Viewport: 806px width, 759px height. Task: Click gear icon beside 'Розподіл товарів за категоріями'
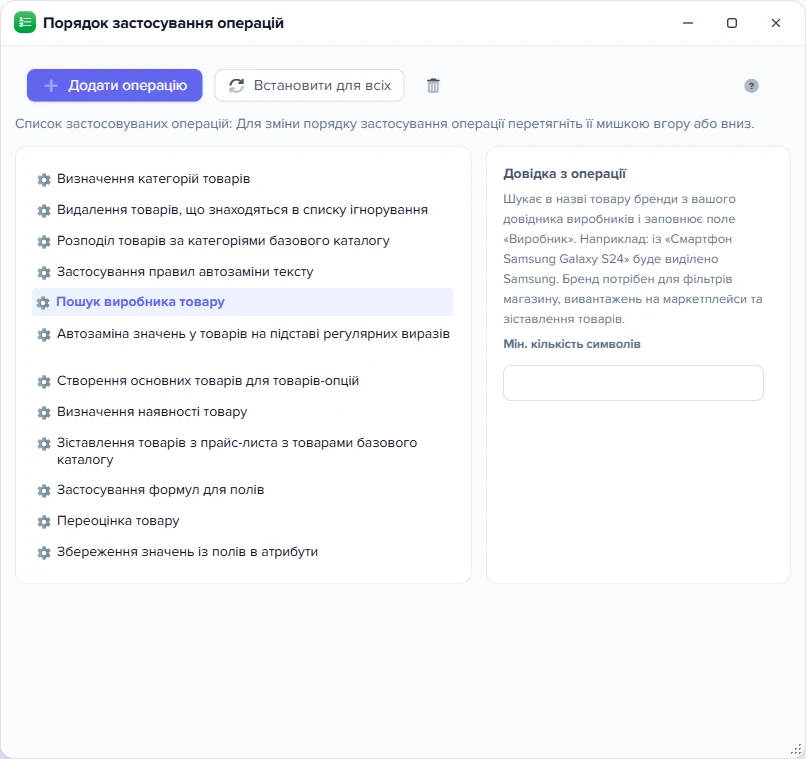[44, 241]
